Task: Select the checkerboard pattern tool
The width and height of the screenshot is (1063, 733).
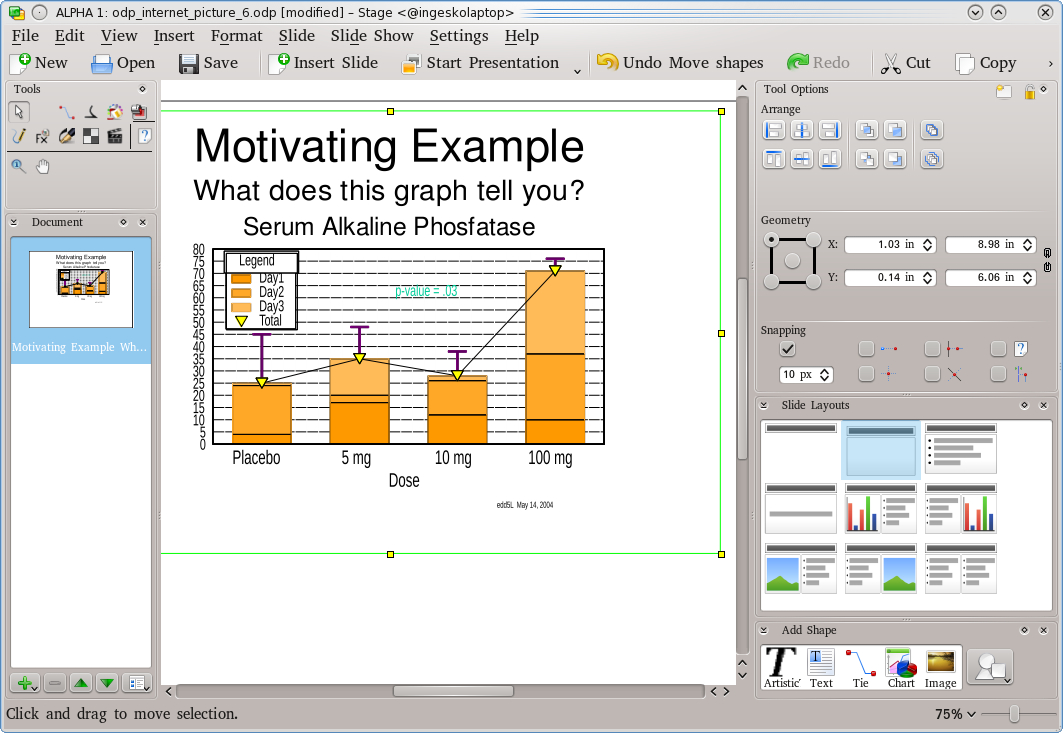Action: coord(91,136)
